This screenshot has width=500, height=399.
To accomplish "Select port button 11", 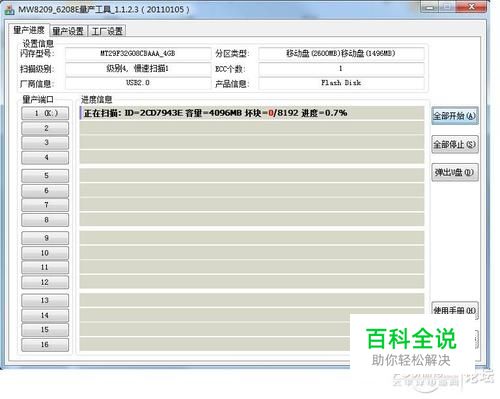I will (x=45, y=267).
